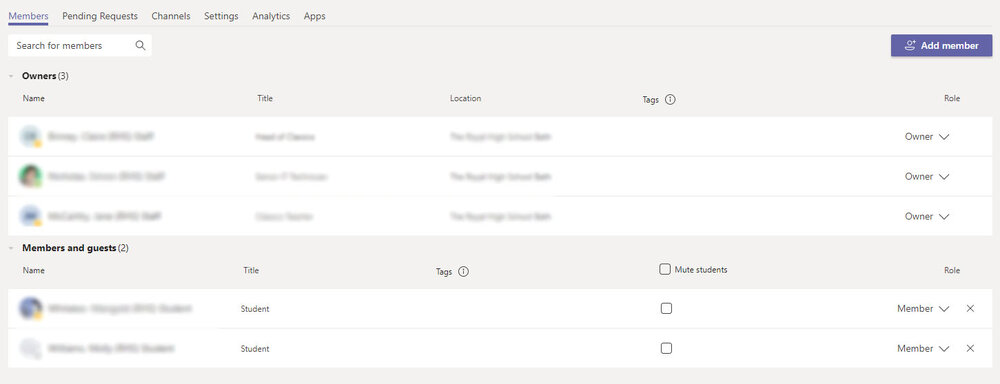The height and width of the screenshot is (384, 1000).
Task: Click the Role header under Members and guests
Action: click(952, 270)
